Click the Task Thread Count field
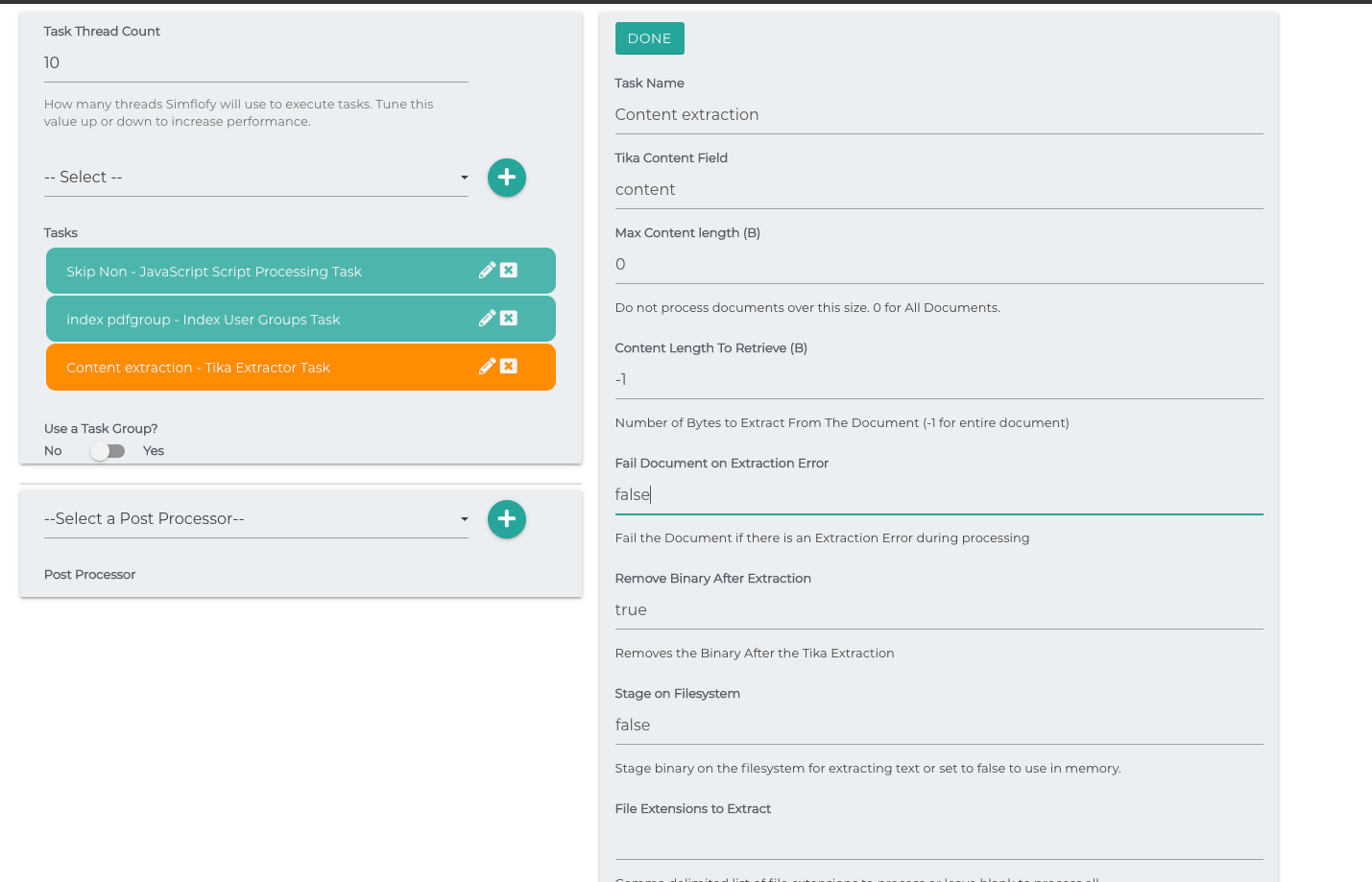Image resolution: width=1372 pixels, height=882 pixels. (x=255, y=63)
